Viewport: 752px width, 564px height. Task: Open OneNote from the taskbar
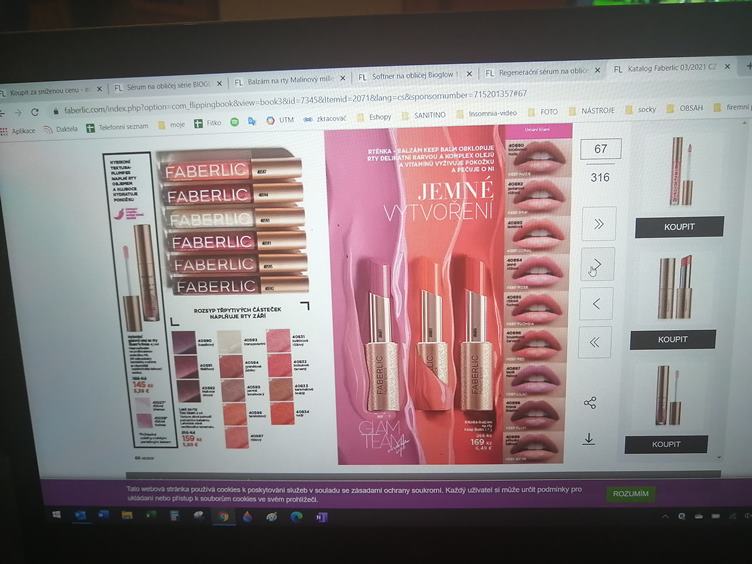[x=321, y=517]
